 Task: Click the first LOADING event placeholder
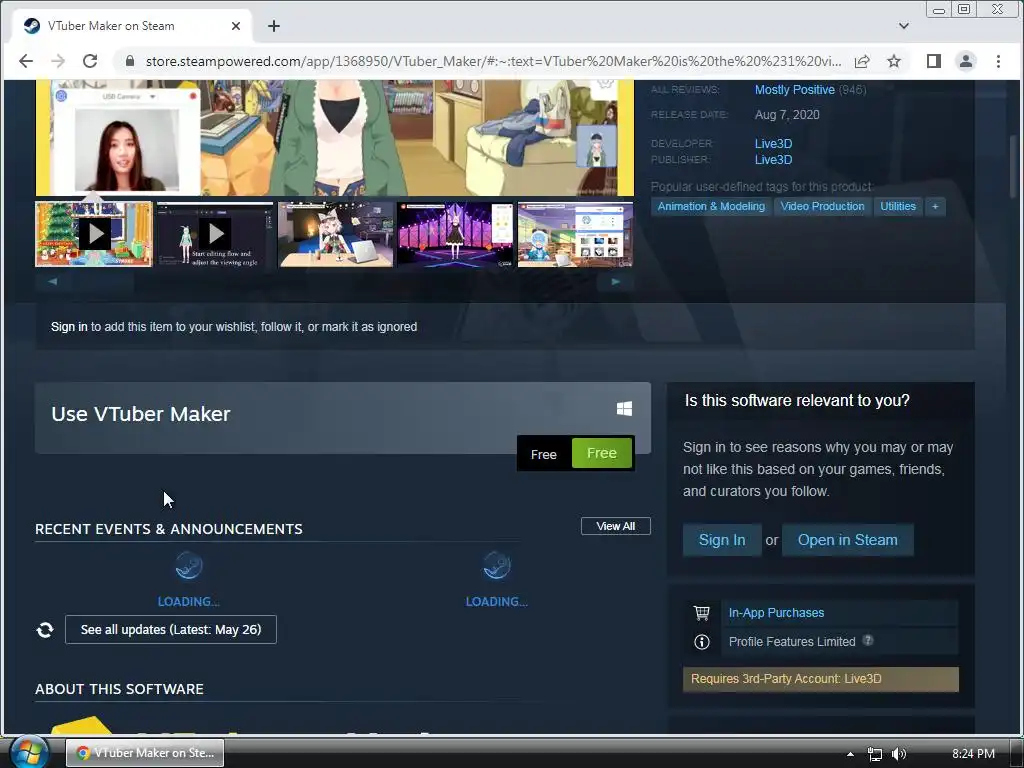coord(189,579)
